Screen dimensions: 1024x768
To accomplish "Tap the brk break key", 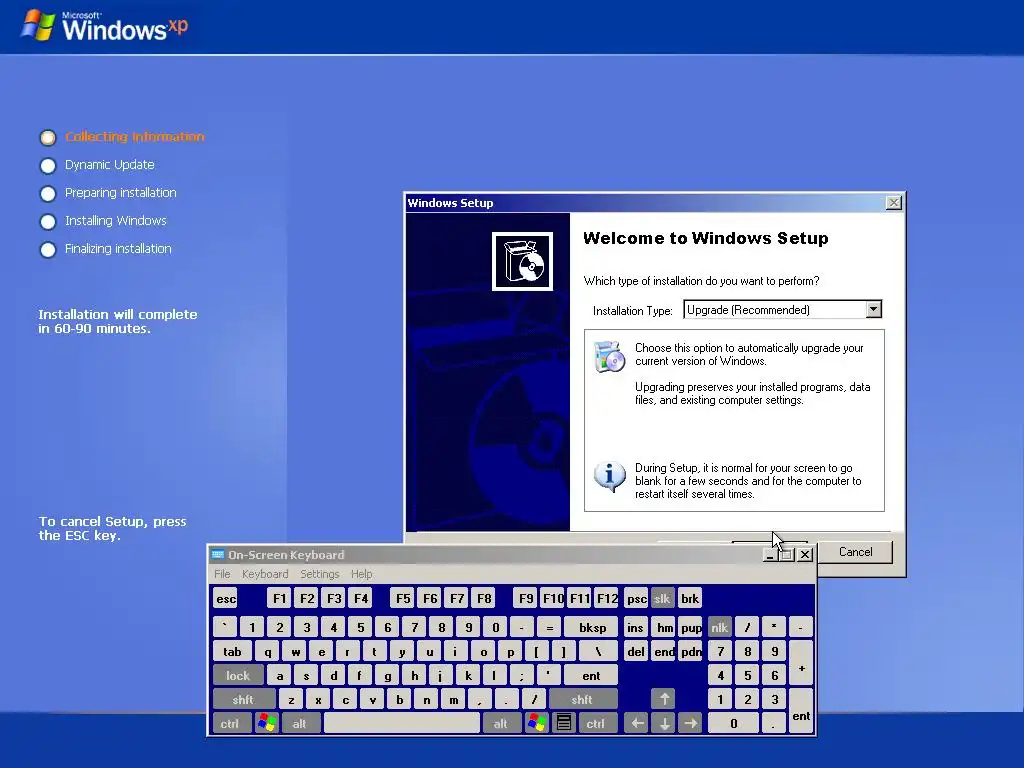I will 690,599.
